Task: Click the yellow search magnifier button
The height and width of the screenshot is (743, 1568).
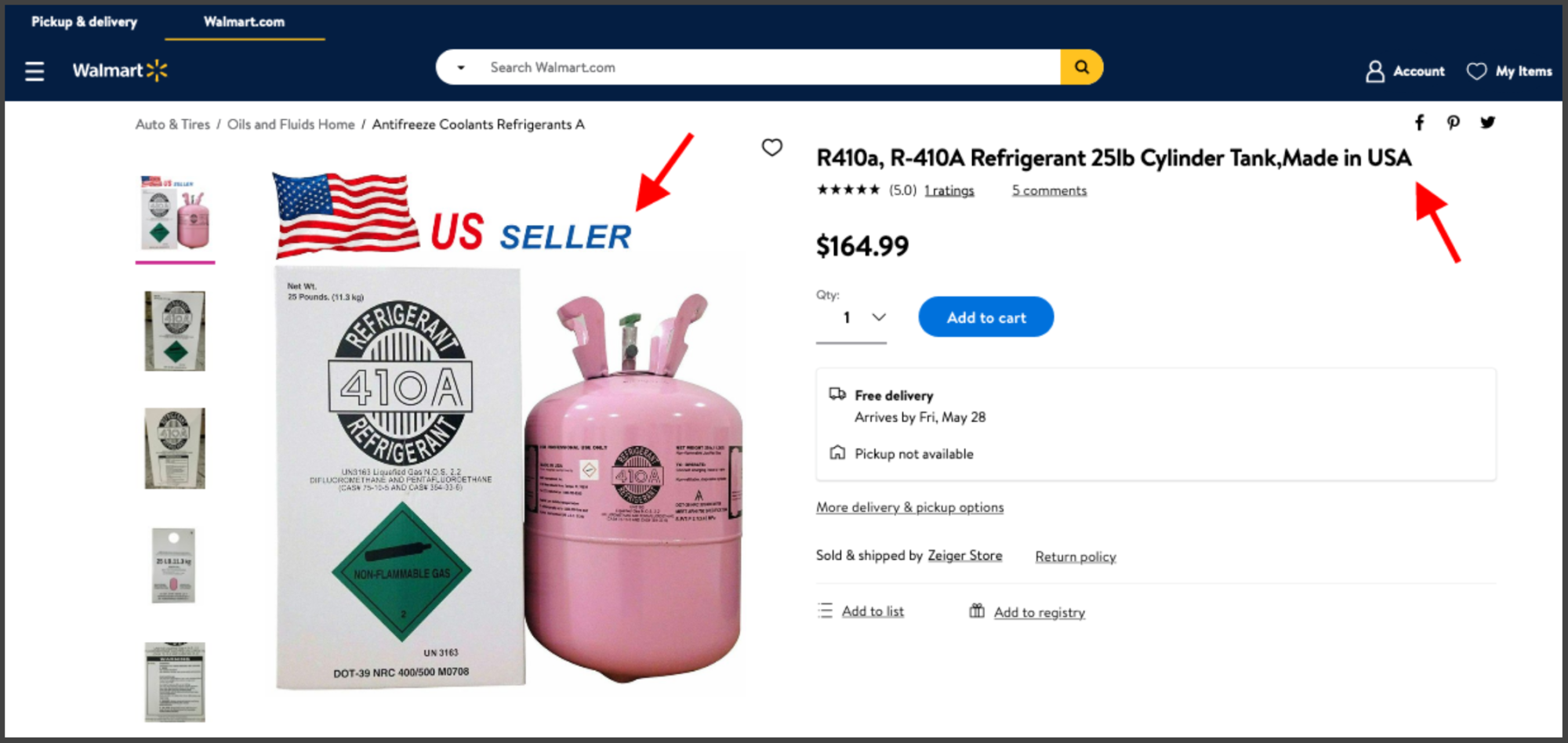Action: point(1081,67)
